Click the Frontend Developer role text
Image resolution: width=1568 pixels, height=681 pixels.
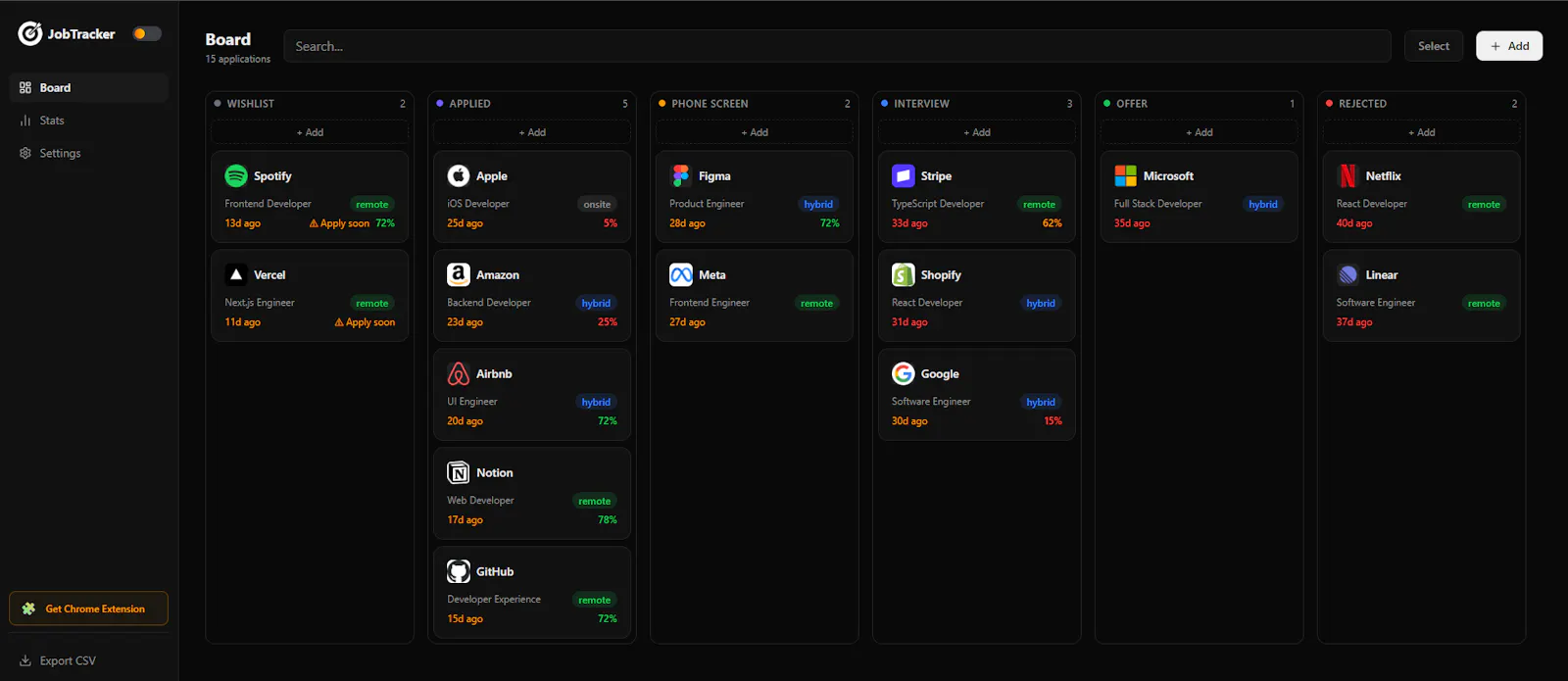point(268,204)
